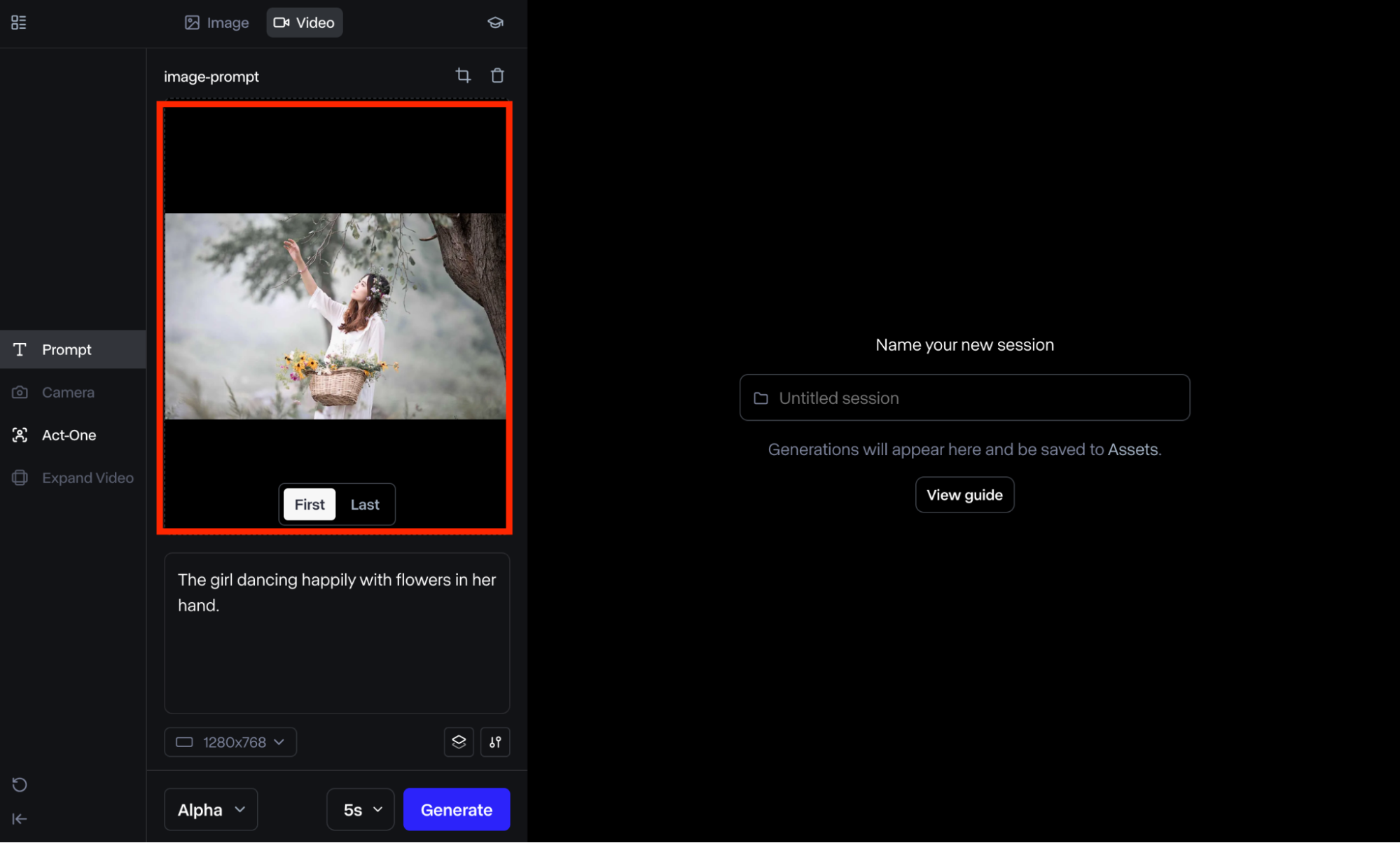Image resolution: width=1400 pixels, height=843 pixels.
Task: Open the Expand Video sidebar item
Action: click(x=73, y=478)
